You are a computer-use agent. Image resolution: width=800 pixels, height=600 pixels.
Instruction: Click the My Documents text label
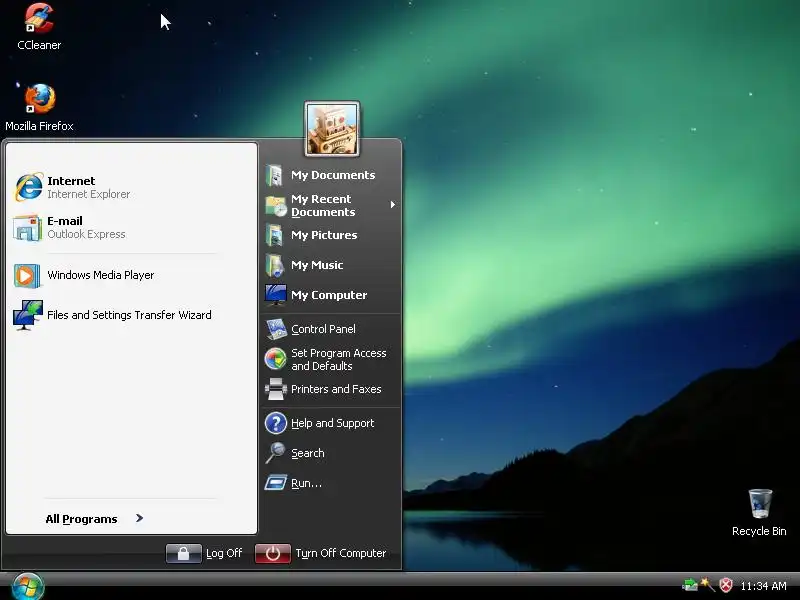click(x=333, y=175)
